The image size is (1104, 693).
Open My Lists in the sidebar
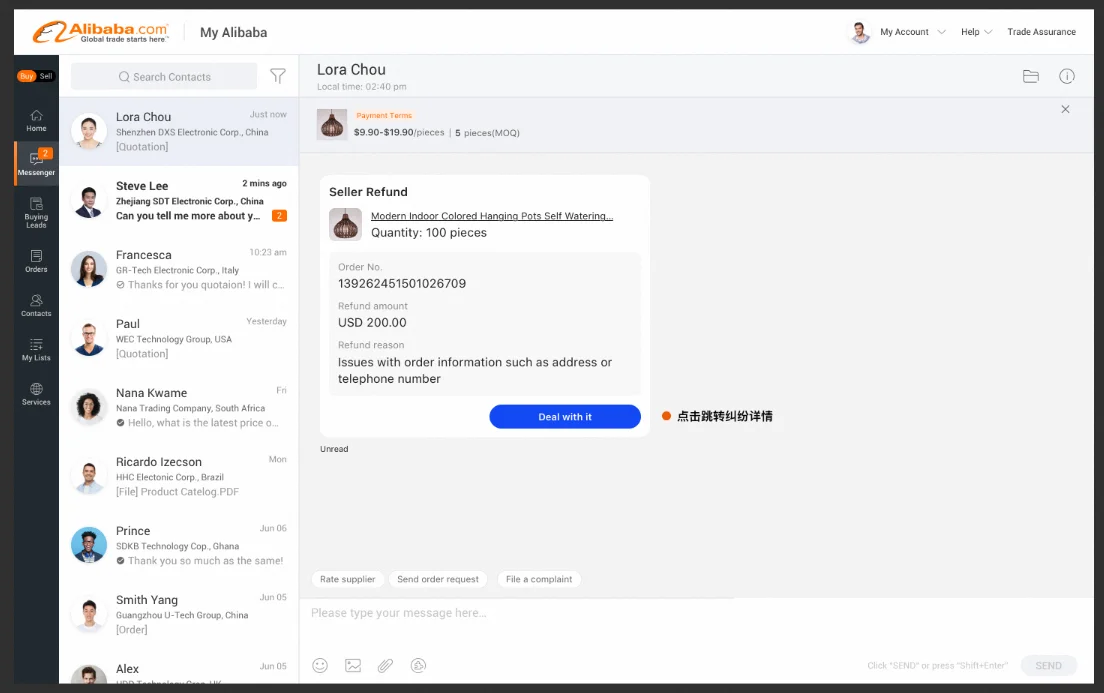[36, 349]
